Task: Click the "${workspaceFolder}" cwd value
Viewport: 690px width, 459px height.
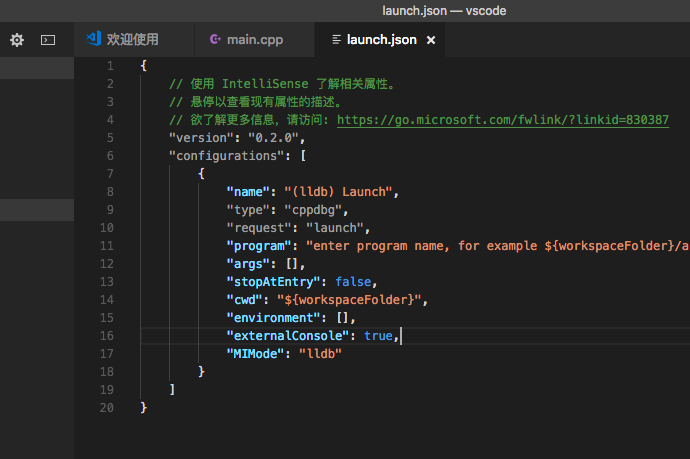Action: (x=345, y=300)
